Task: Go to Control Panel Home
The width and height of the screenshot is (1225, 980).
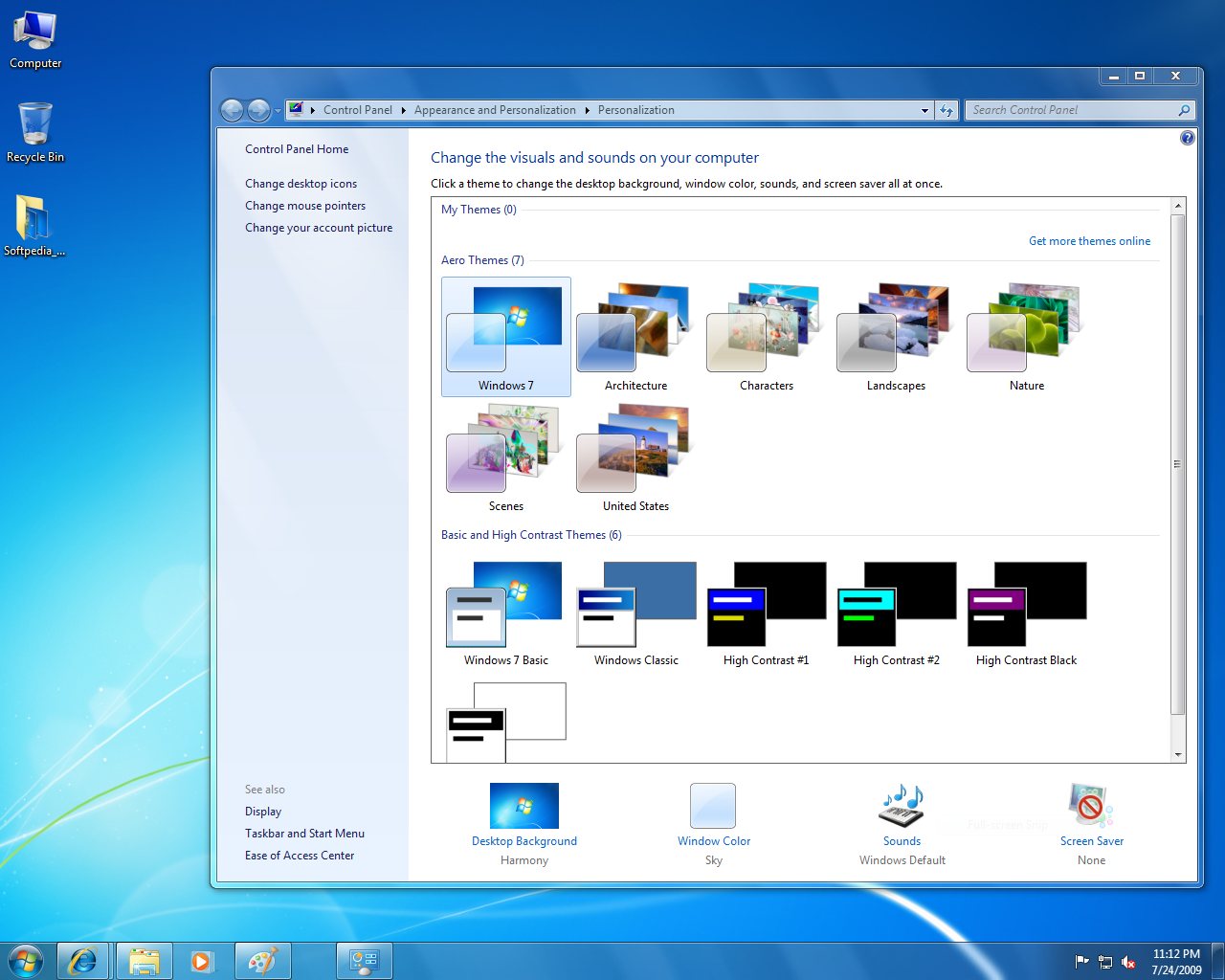Action: point(297,149)
